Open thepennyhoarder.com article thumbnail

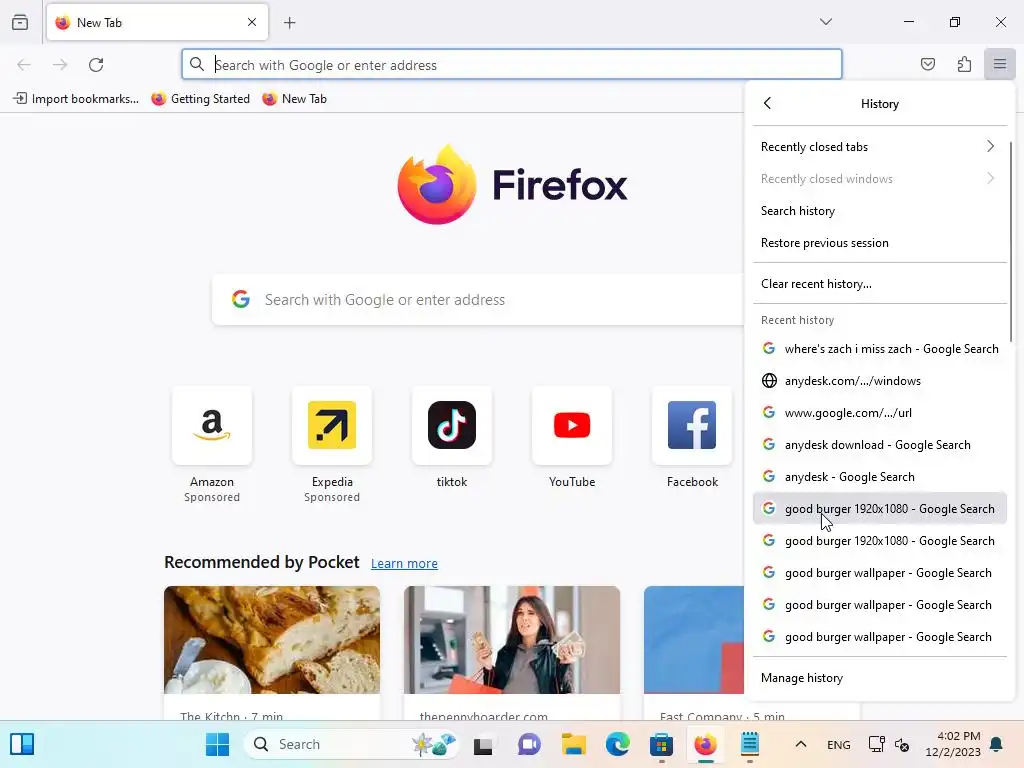512,639
